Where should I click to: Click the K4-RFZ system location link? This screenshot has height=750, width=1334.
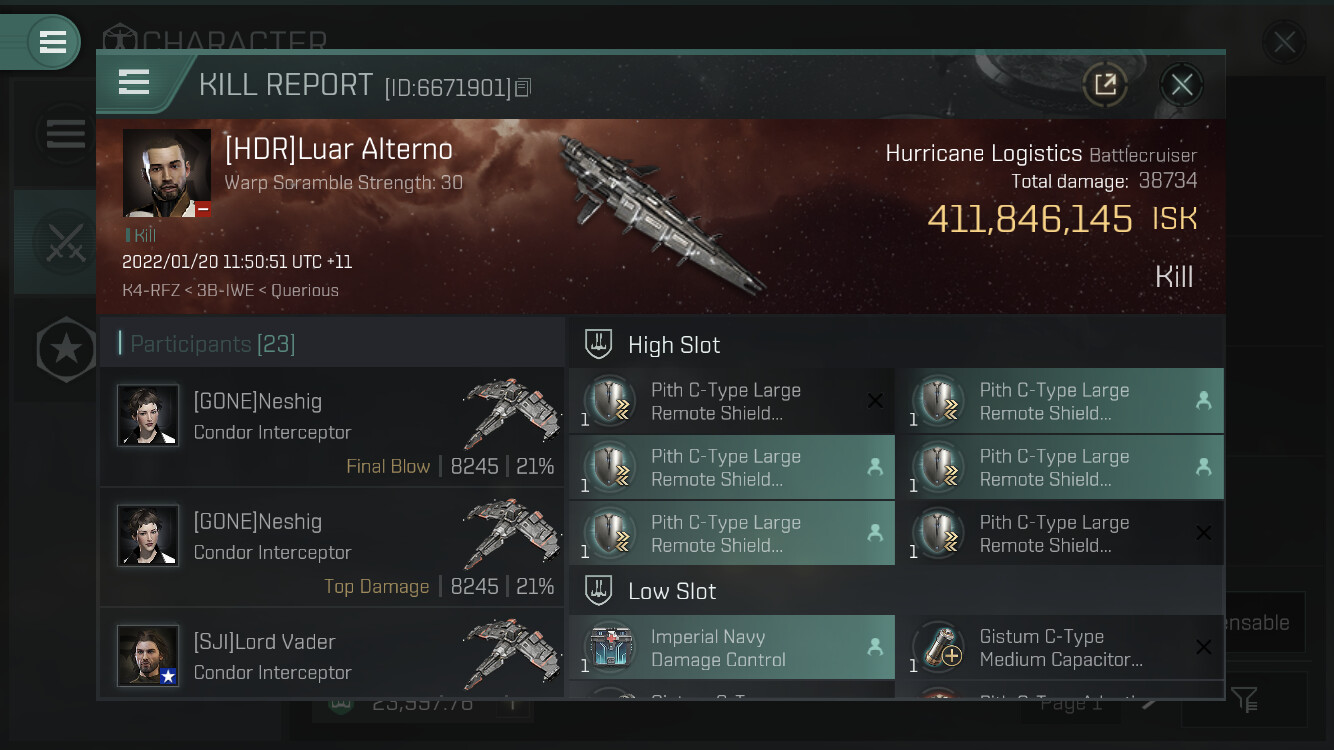point(145,290)
